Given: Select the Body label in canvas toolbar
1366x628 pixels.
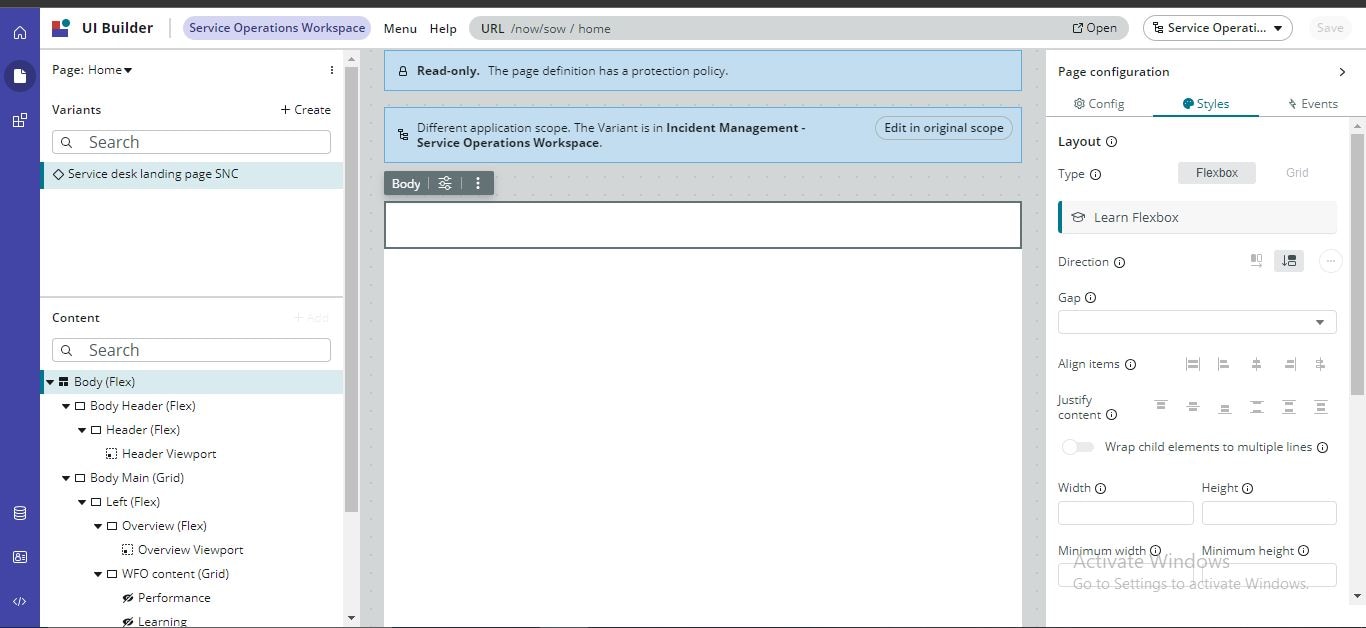Looking at the screenshot, I should (x=406, y=184).
